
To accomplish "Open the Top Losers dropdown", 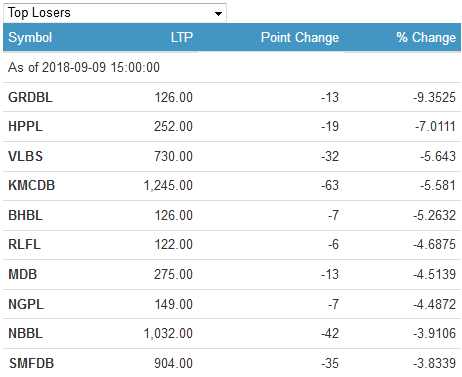I will pos(115,13).
